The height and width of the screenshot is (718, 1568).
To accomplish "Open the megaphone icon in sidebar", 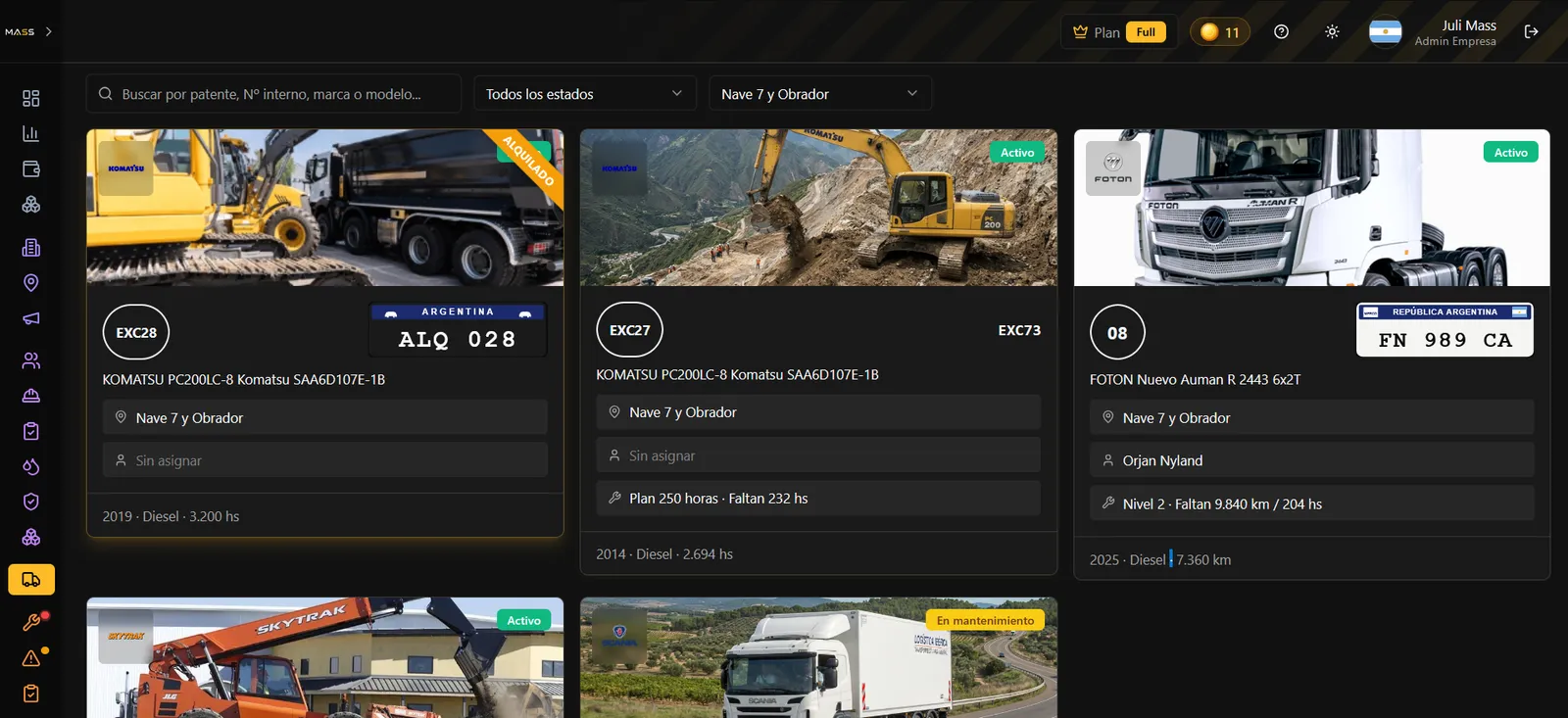I will point(31,318).
